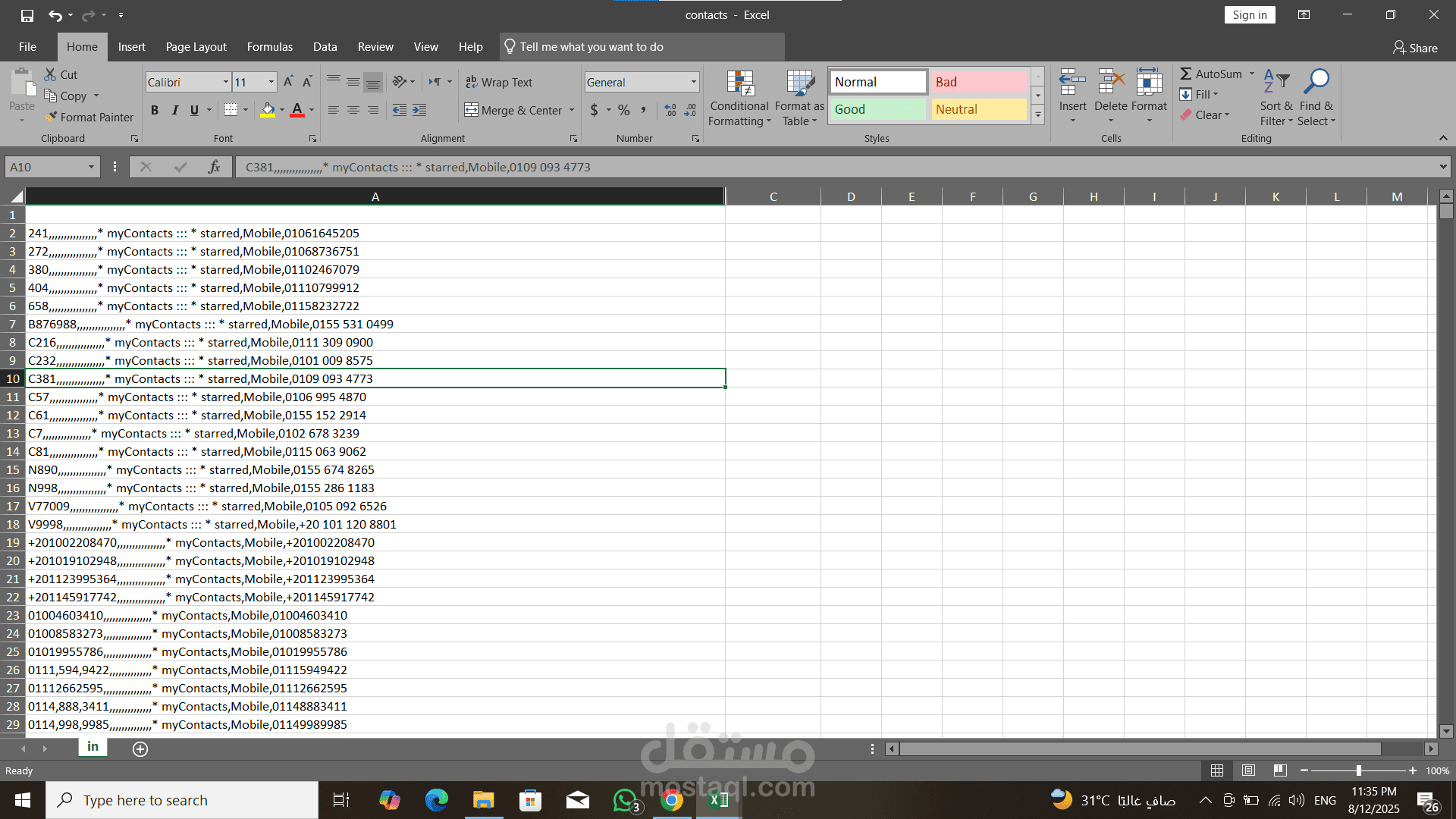The height and width of the screenshot is (819, 1456).
Task: Expand the formula bar
Action: click(1442, 167)
